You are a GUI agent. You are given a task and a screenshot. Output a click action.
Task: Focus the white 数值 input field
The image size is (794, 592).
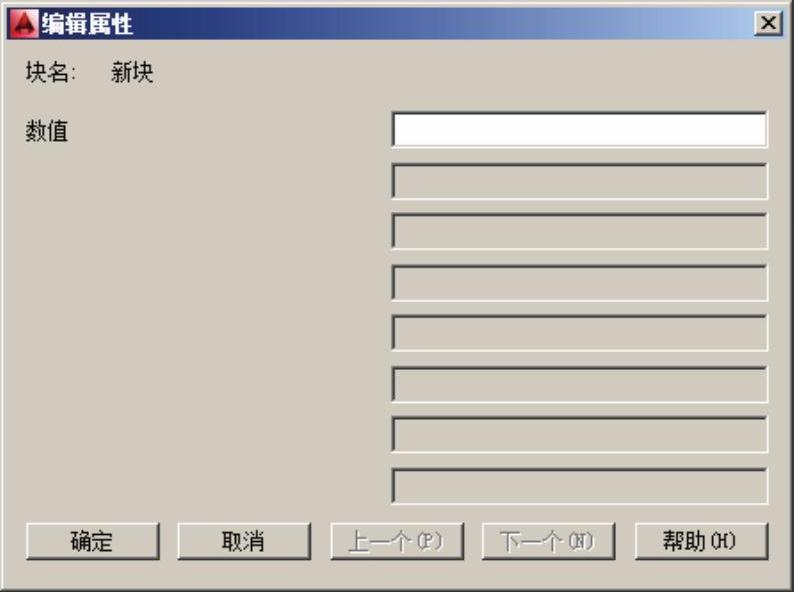[579, 130]
